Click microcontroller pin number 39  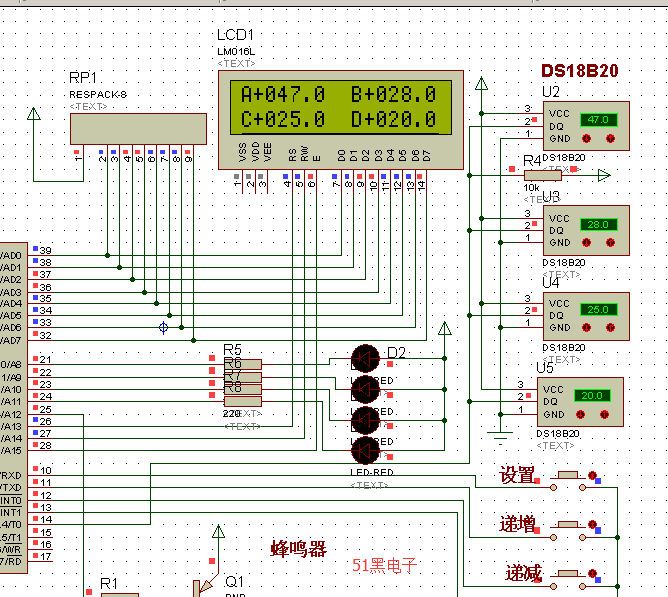(46, 251)
